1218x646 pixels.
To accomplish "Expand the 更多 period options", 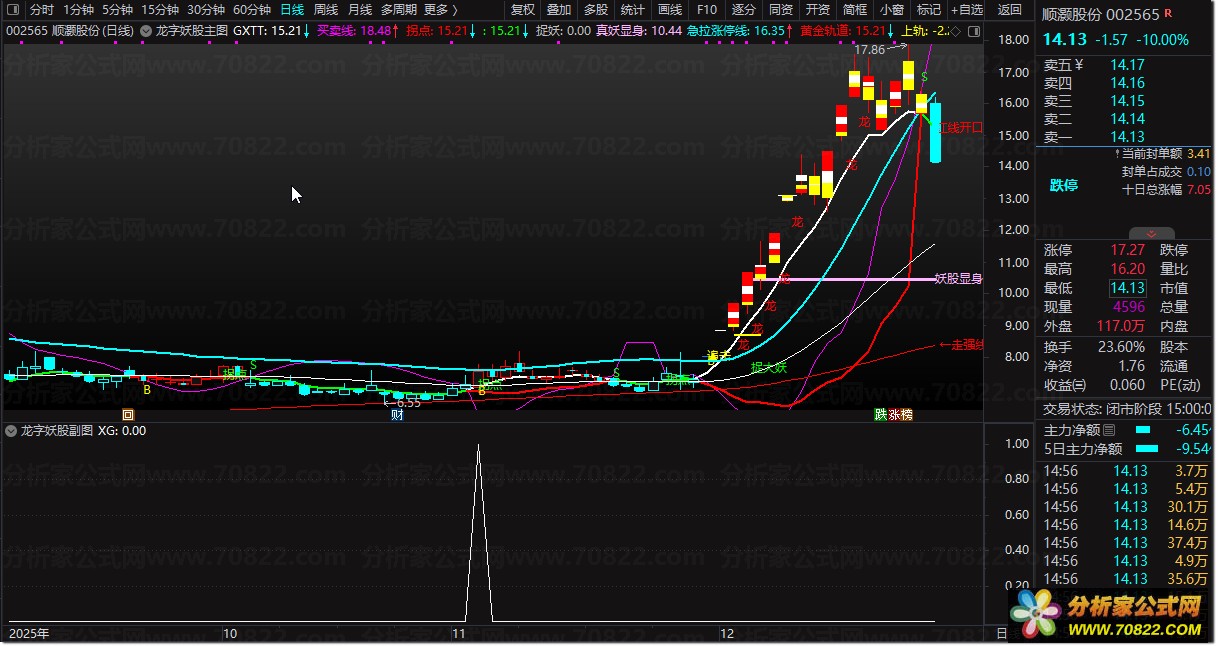I will [x=441, y=10].
